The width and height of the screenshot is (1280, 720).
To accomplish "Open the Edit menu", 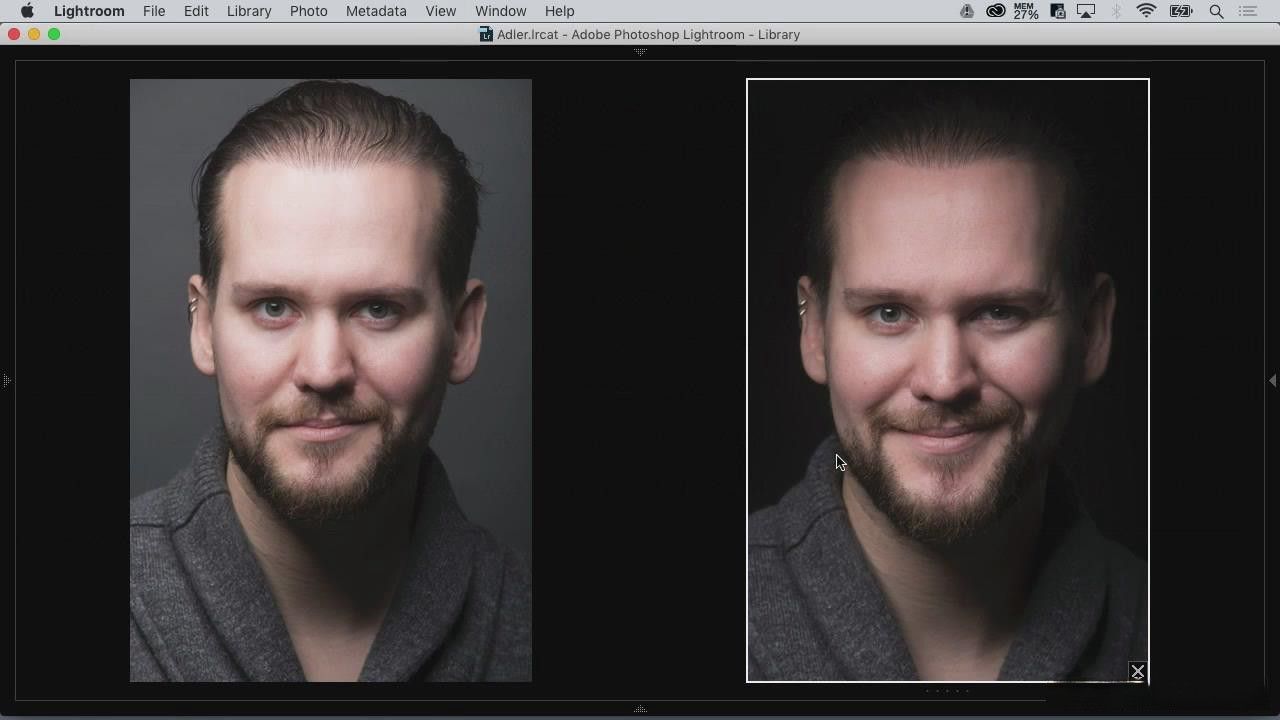I will 196,11.
